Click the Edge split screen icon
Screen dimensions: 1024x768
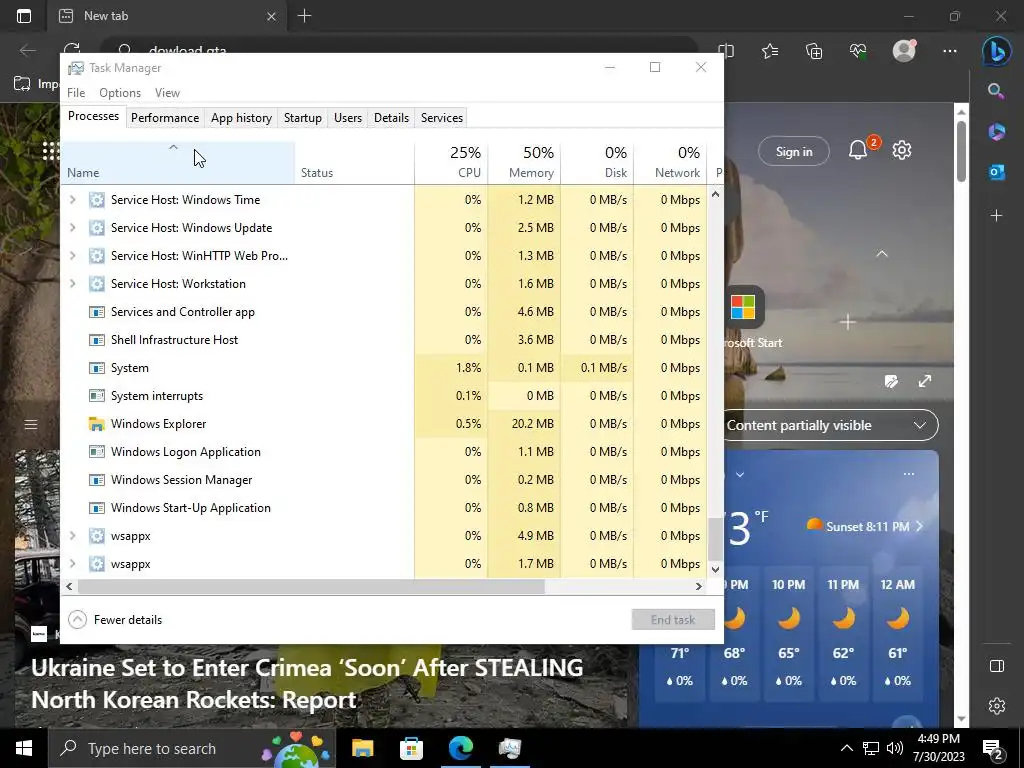(726, 51)
